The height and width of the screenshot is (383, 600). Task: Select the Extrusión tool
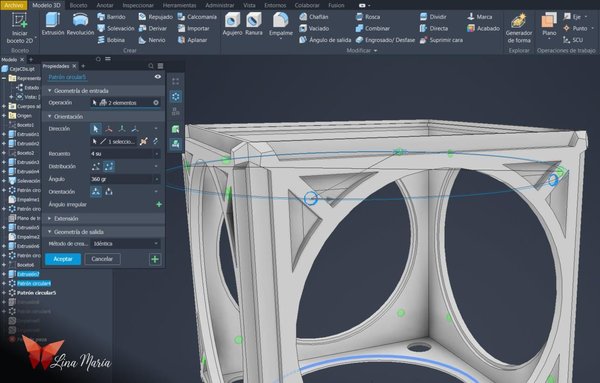53,24
